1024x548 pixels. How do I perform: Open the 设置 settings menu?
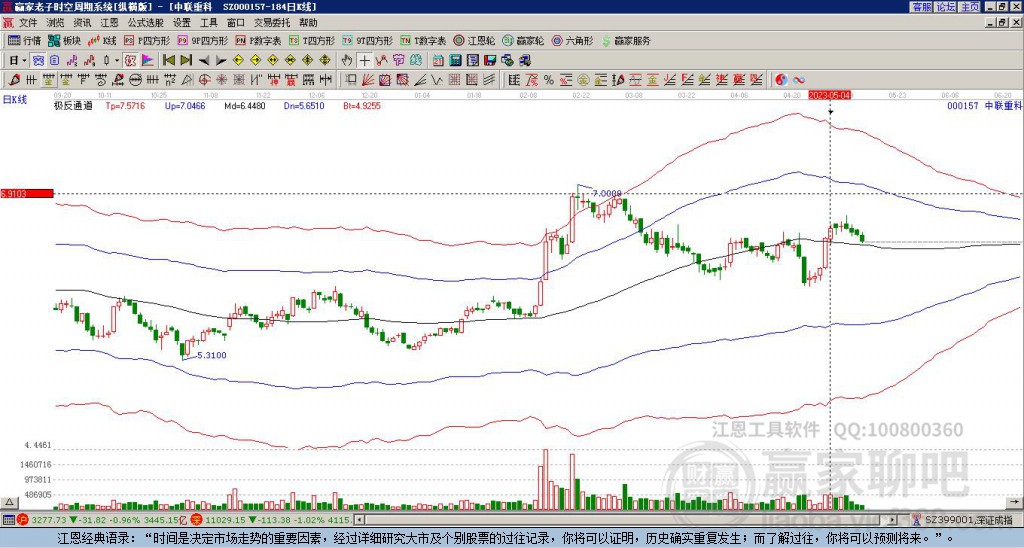pyautogui.click(x=181, y=21)
